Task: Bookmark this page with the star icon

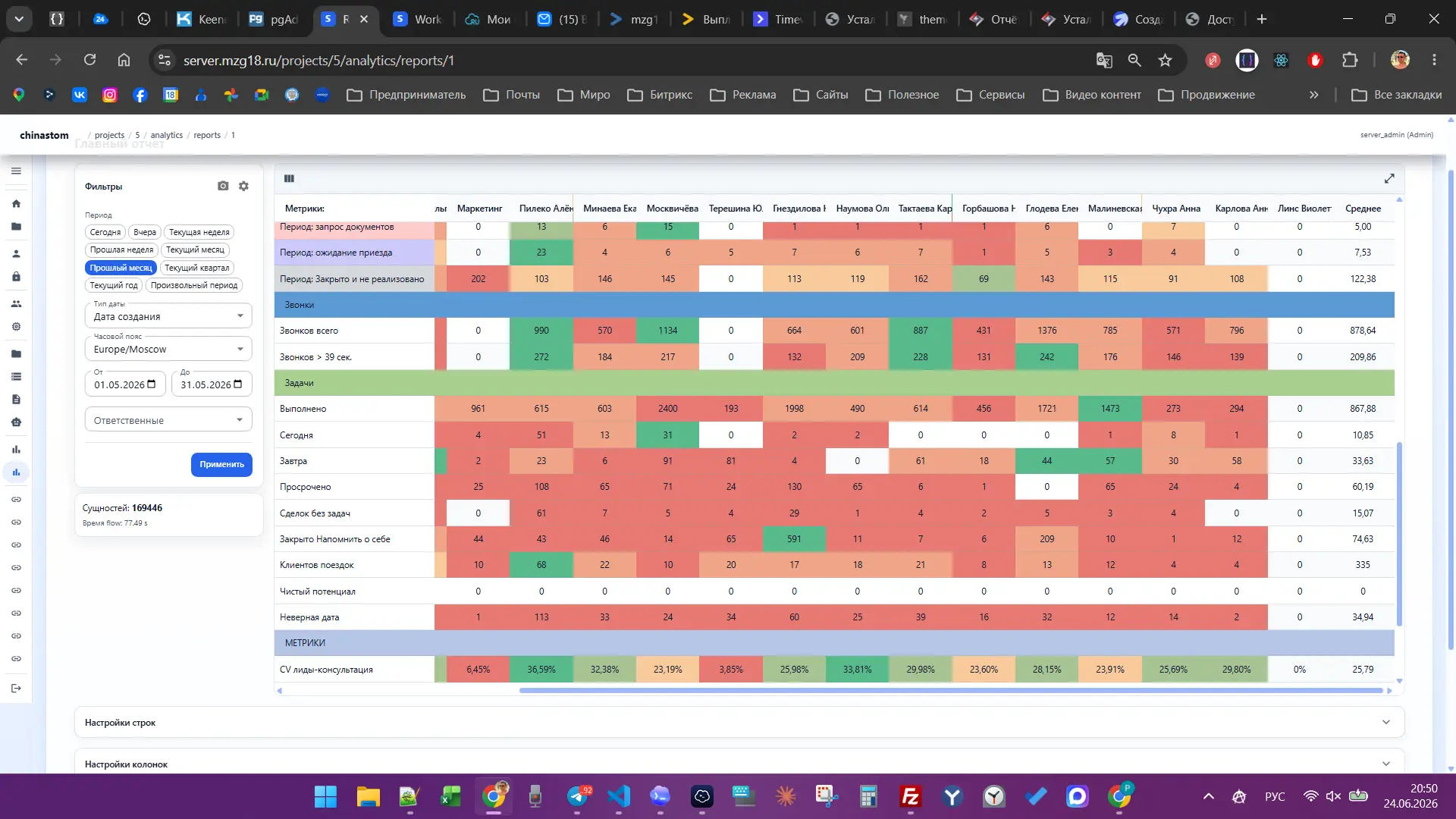Action: (1166, 60)
